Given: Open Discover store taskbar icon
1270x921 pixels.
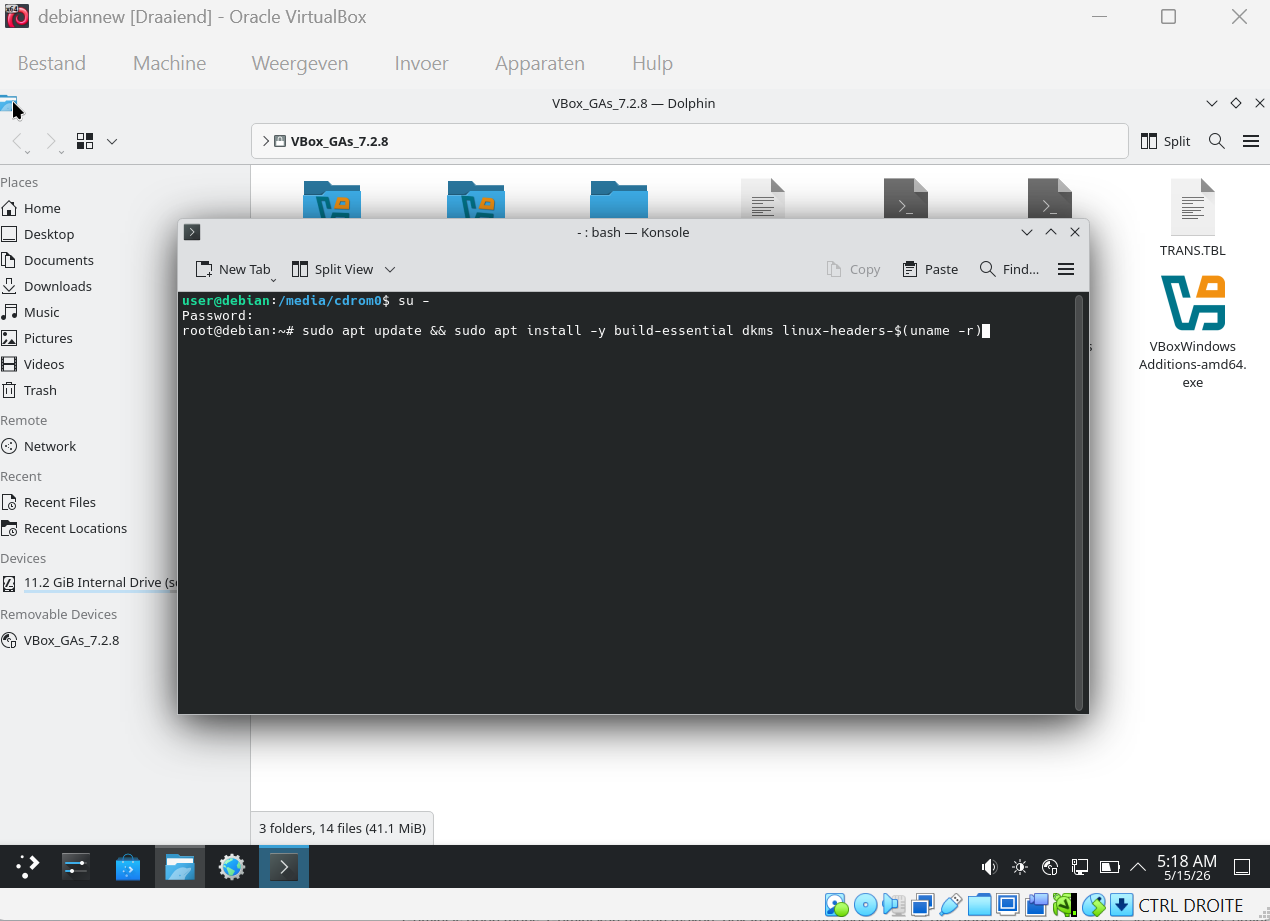Looking at the screenshot, I should tap(128, 866).
